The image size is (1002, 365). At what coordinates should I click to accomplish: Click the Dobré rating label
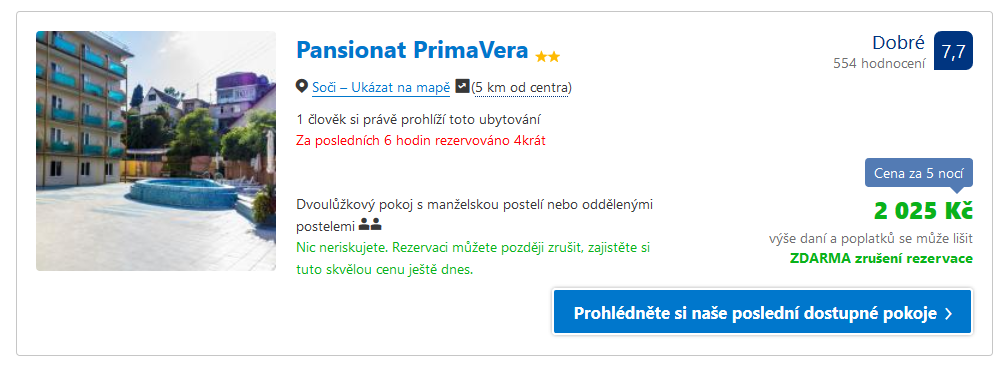[x=898, y=43]
